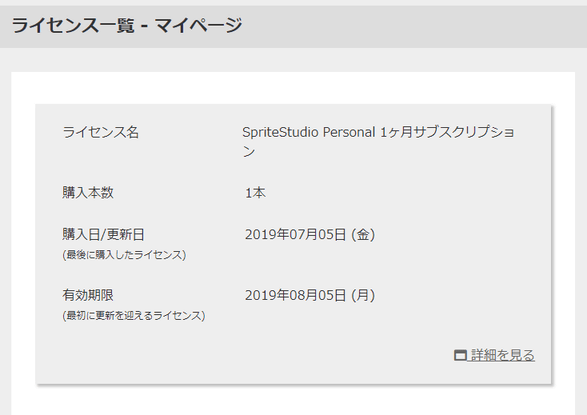The width and height of the screenshot is (587, 415).
Task: Click the (月) weekday marker
Action: tap(363, 295)
